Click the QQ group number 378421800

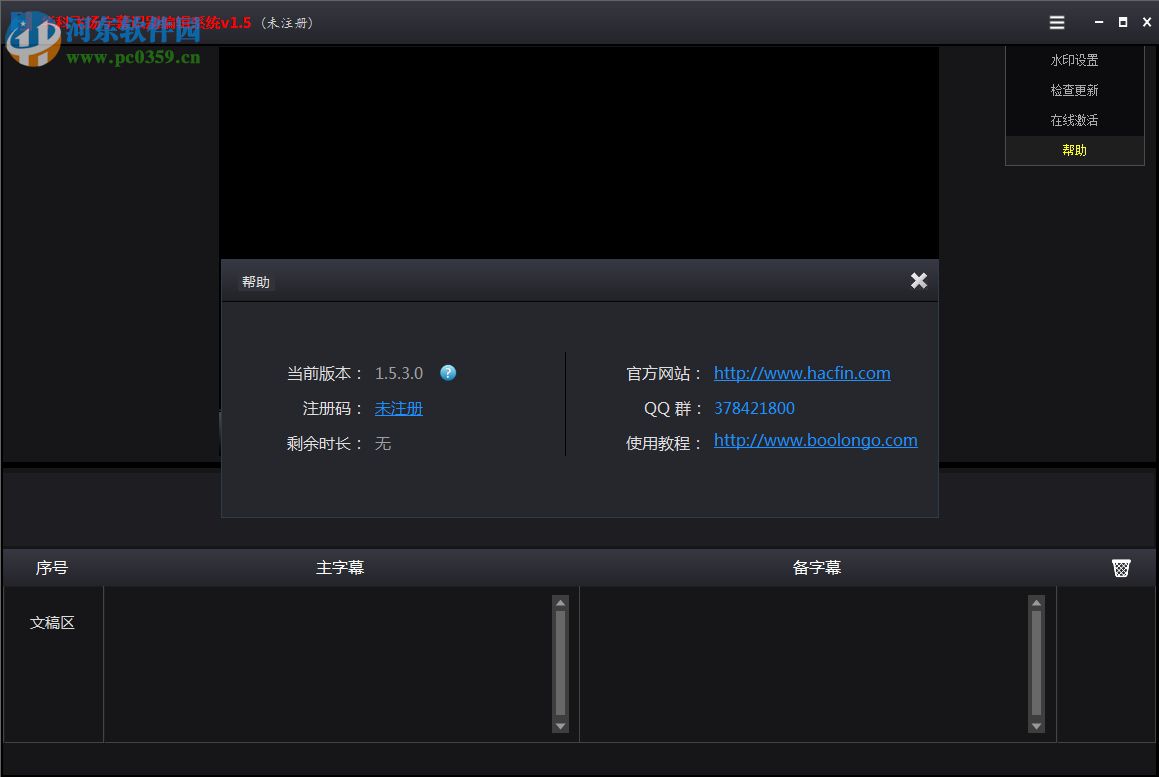pos(754,408)
